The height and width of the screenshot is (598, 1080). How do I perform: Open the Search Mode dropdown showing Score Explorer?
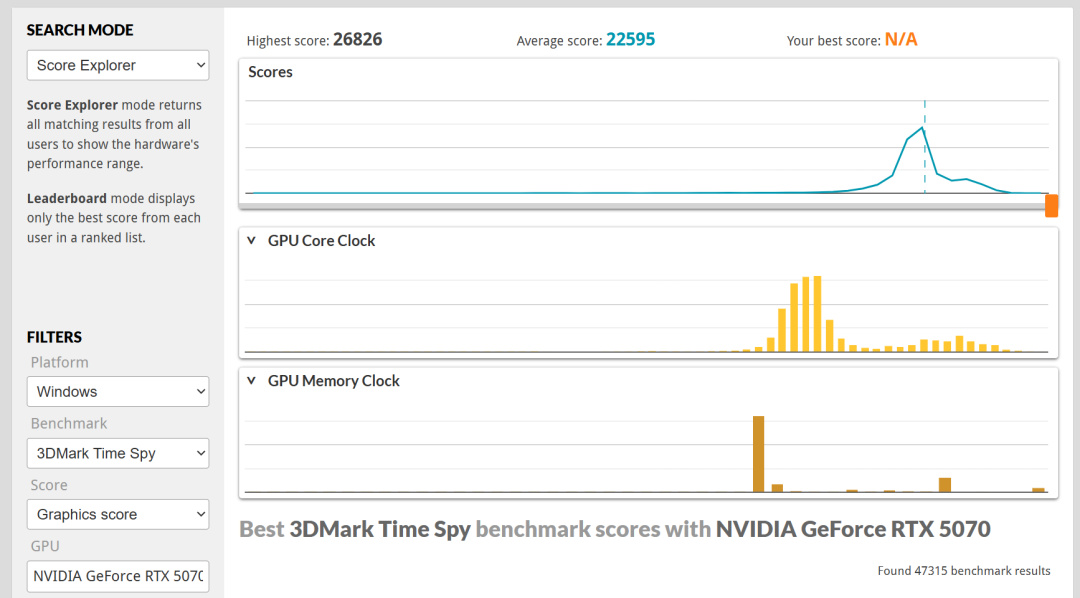pyautogui.click(x=118, y=65)
